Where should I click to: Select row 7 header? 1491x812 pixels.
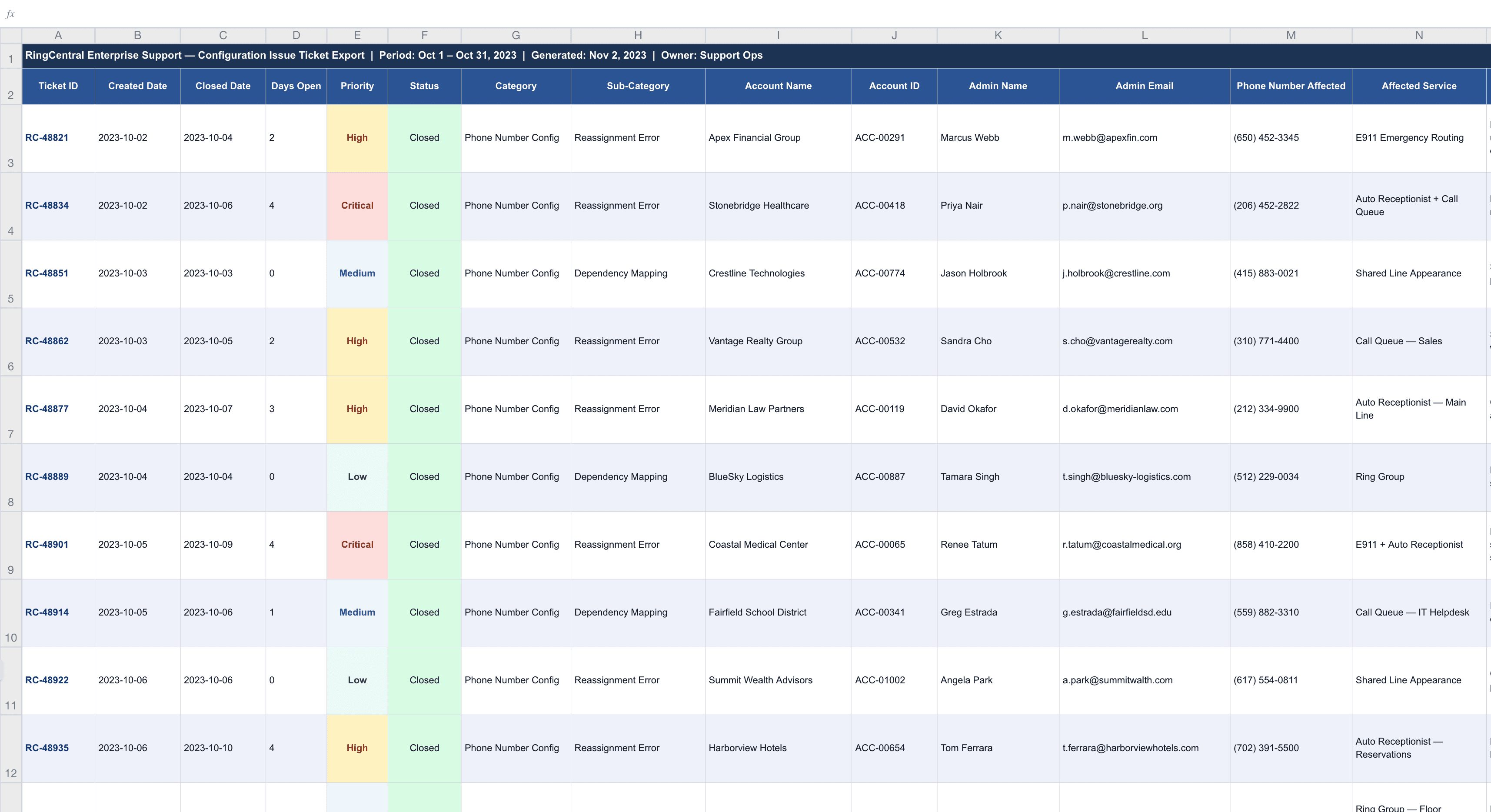10,410
